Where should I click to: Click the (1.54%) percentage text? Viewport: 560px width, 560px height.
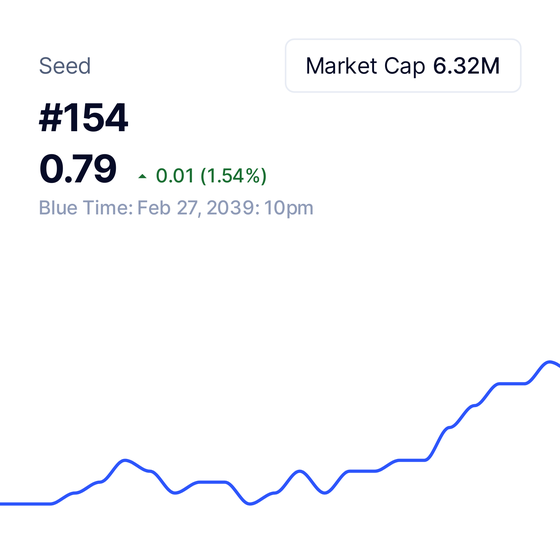pyautogui.click(x=234, y=176)
